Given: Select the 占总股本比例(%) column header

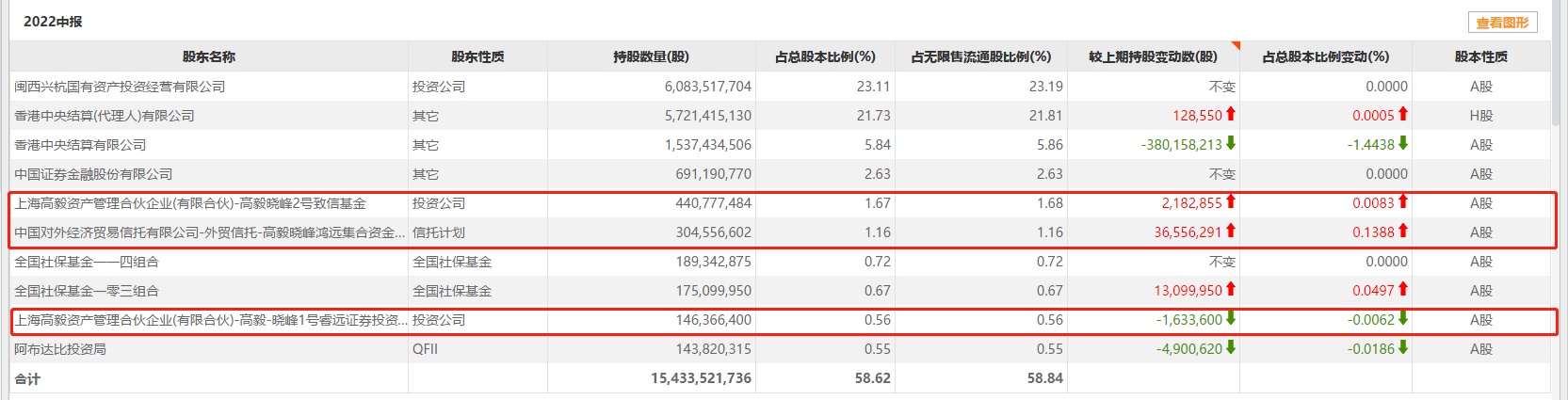Looking at the screenshot, I should (x=825, y=56).
